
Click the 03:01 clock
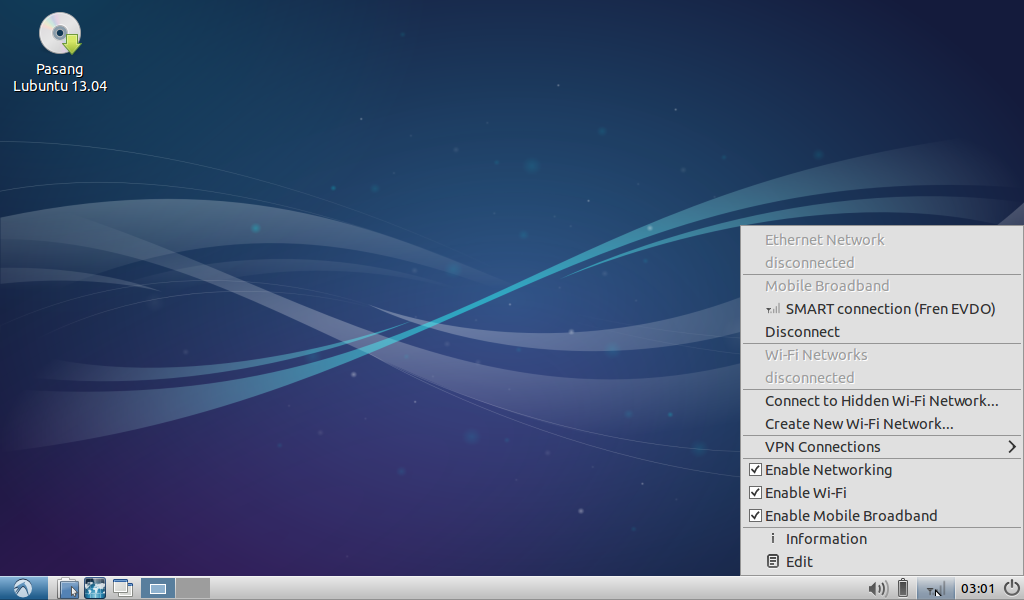[978, 588]
